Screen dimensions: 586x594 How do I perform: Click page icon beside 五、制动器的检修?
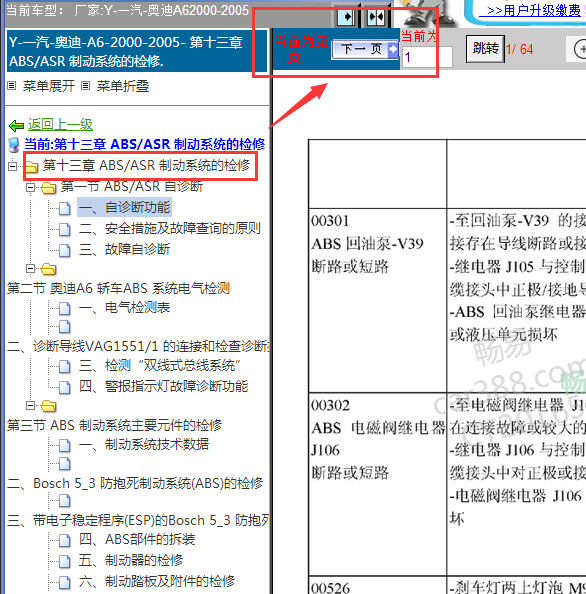pos(64,561)
